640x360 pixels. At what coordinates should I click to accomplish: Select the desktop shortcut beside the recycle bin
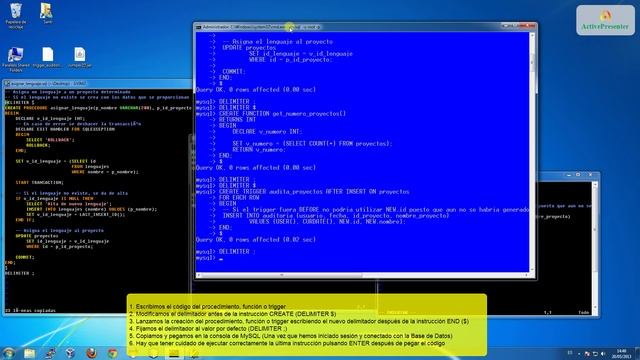[x=47, y=13]
